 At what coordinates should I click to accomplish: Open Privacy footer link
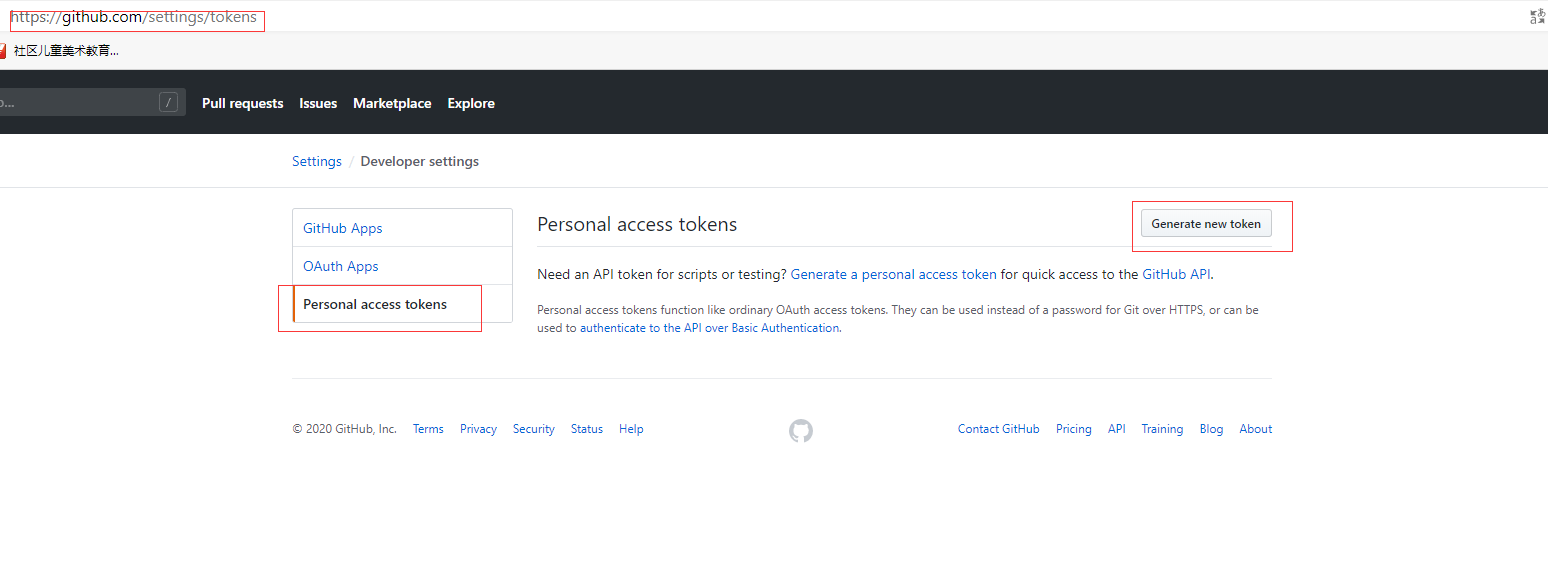(x=478, y=429)
